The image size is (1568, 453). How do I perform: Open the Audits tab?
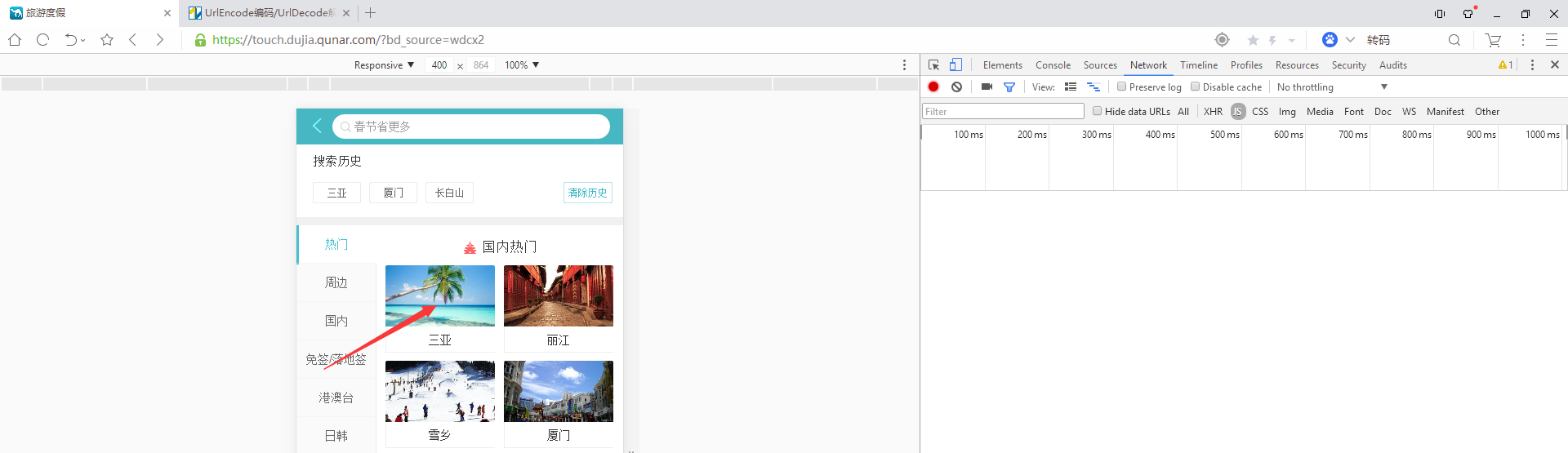pyautogui.click(x=1392, y=65)
